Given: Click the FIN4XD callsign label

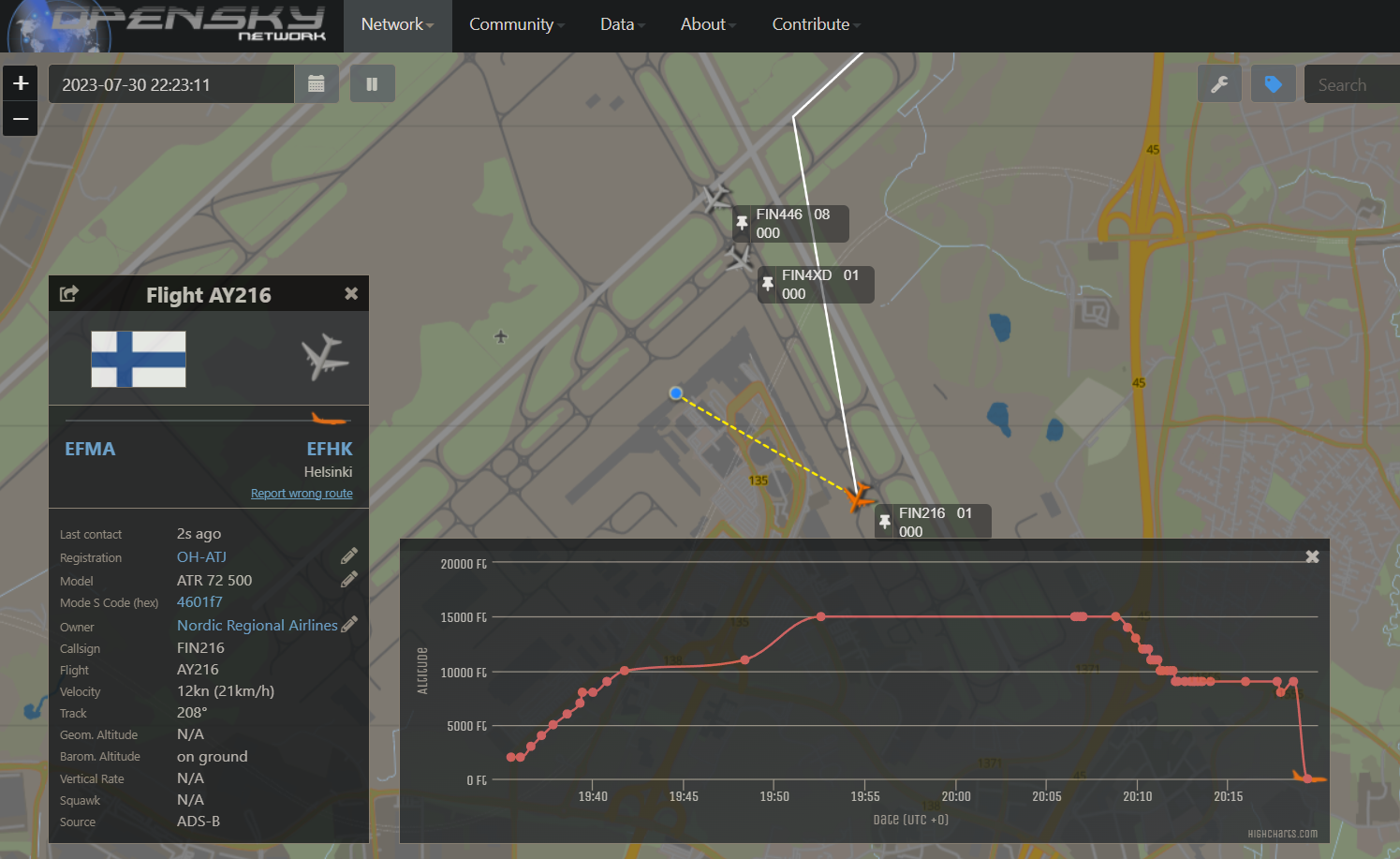Looking at the screenshot, I should coord(806,275).
